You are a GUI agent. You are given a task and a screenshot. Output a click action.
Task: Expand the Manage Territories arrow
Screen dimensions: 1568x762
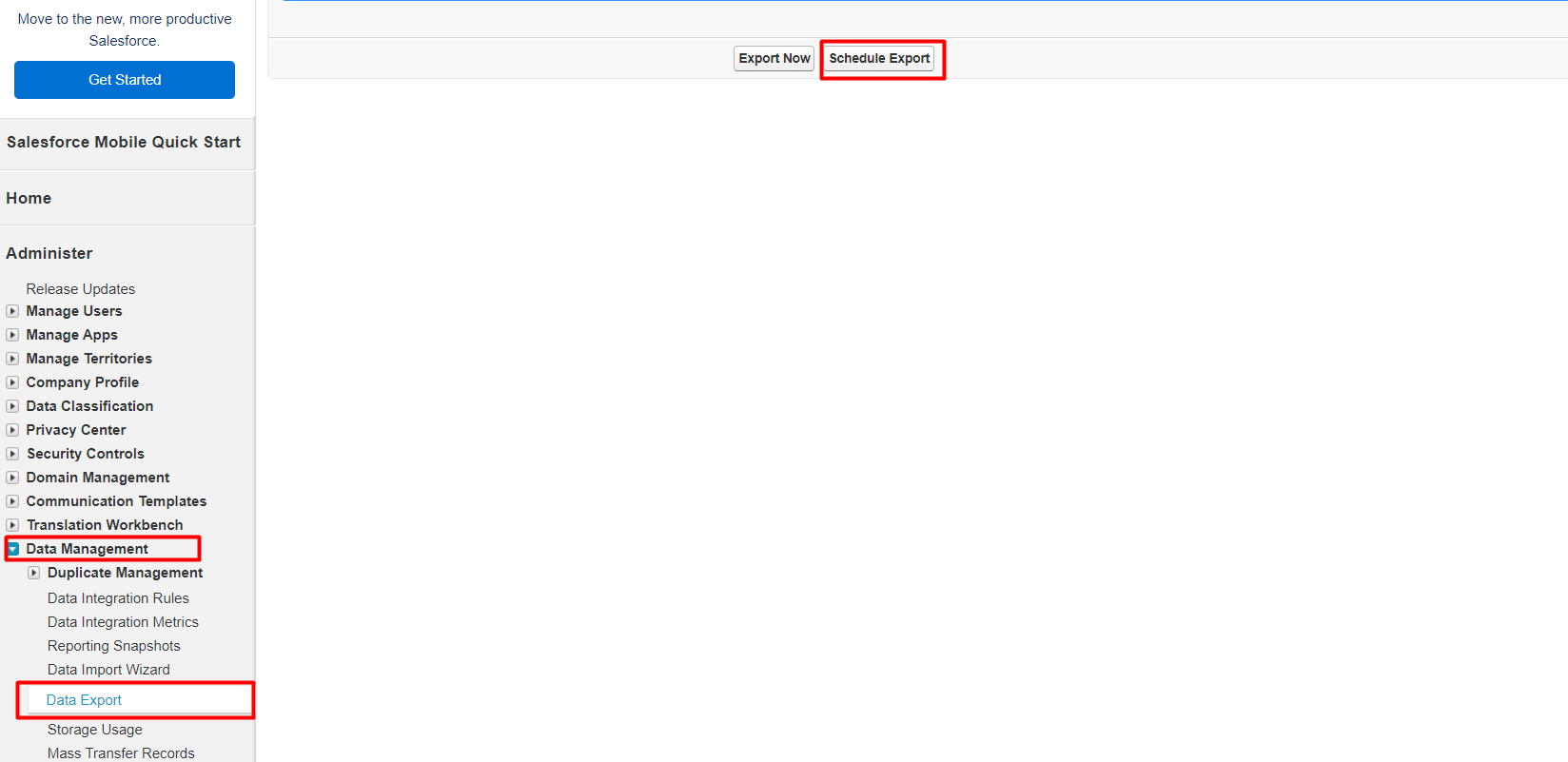(12, 359)
